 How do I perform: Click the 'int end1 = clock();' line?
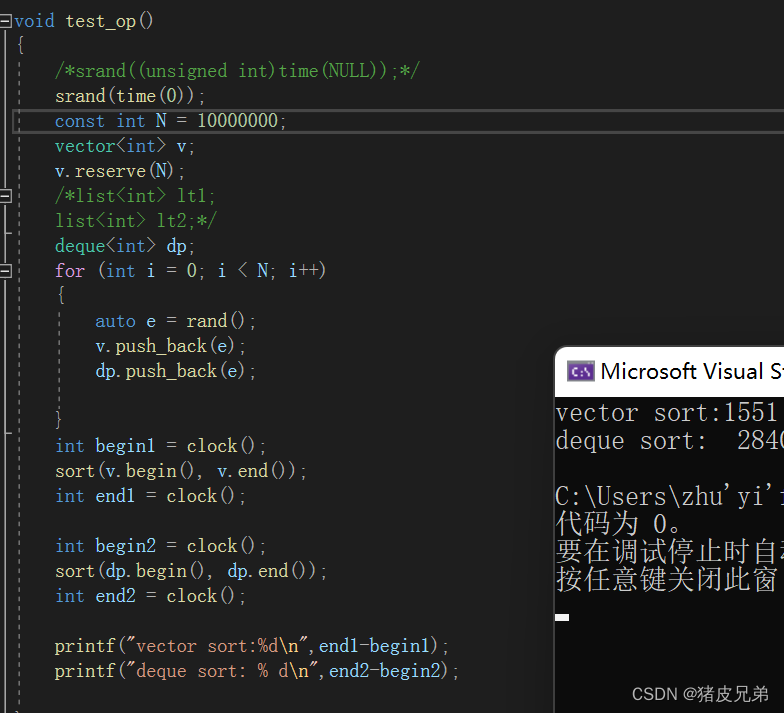pyautogui.click(x=150, y=496)
